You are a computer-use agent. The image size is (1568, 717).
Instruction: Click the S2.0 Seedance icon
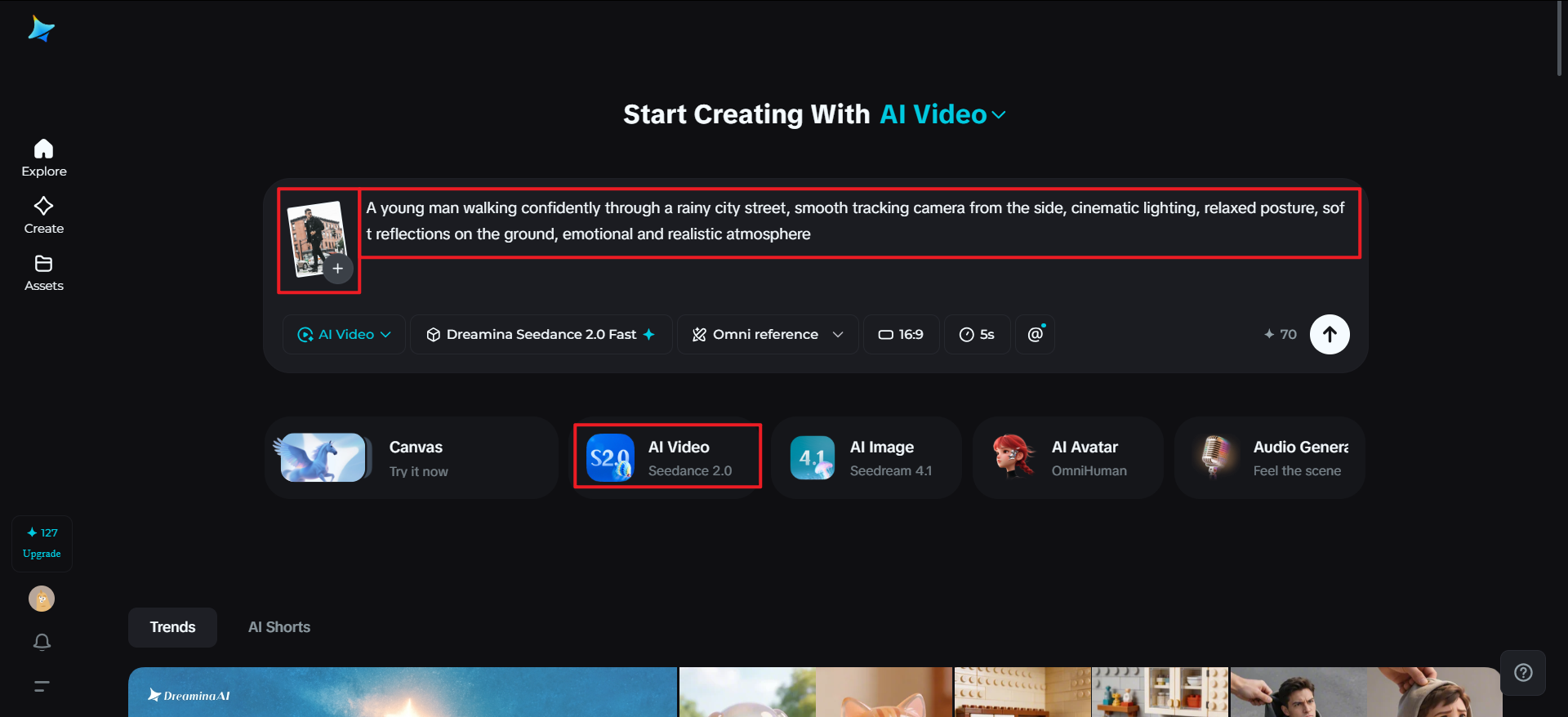[x=610, y=457]
